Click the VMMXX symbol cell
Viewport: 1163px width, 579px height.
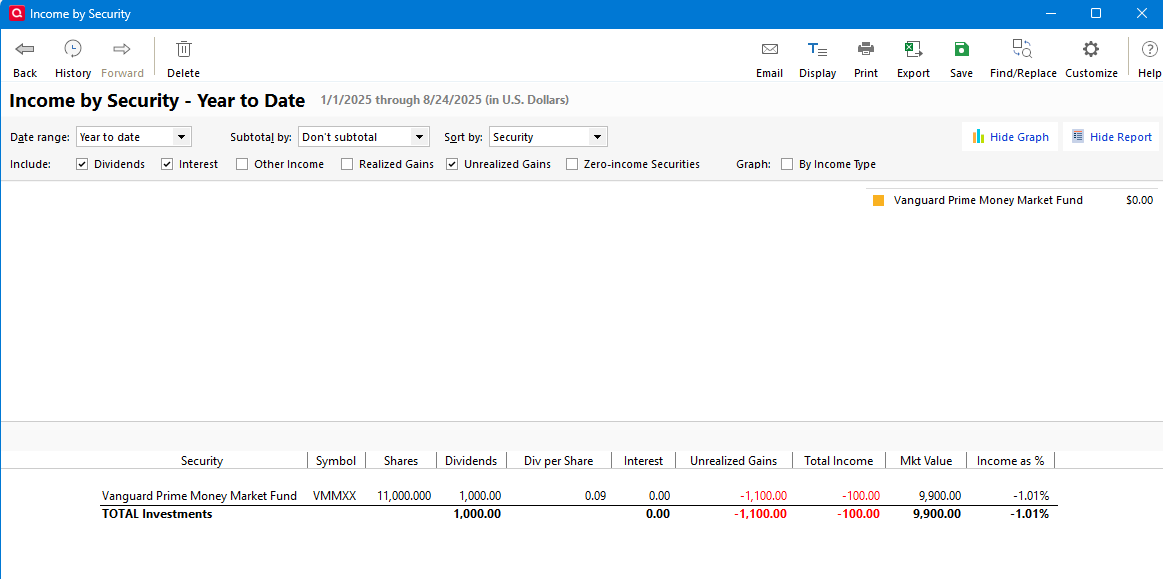[335, 496]
